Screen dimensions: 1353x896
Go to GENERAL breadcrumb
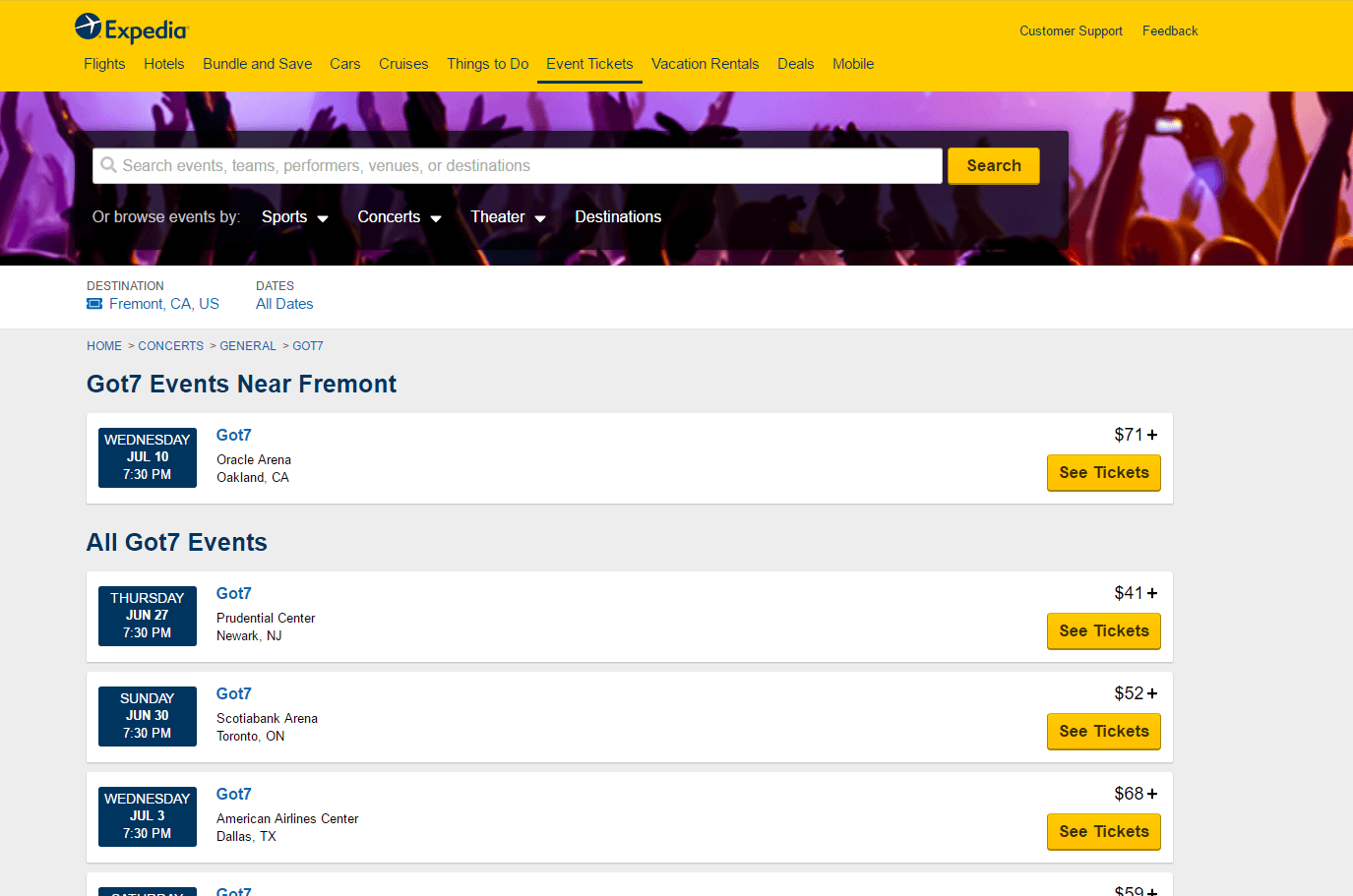(x=248, y=346)
